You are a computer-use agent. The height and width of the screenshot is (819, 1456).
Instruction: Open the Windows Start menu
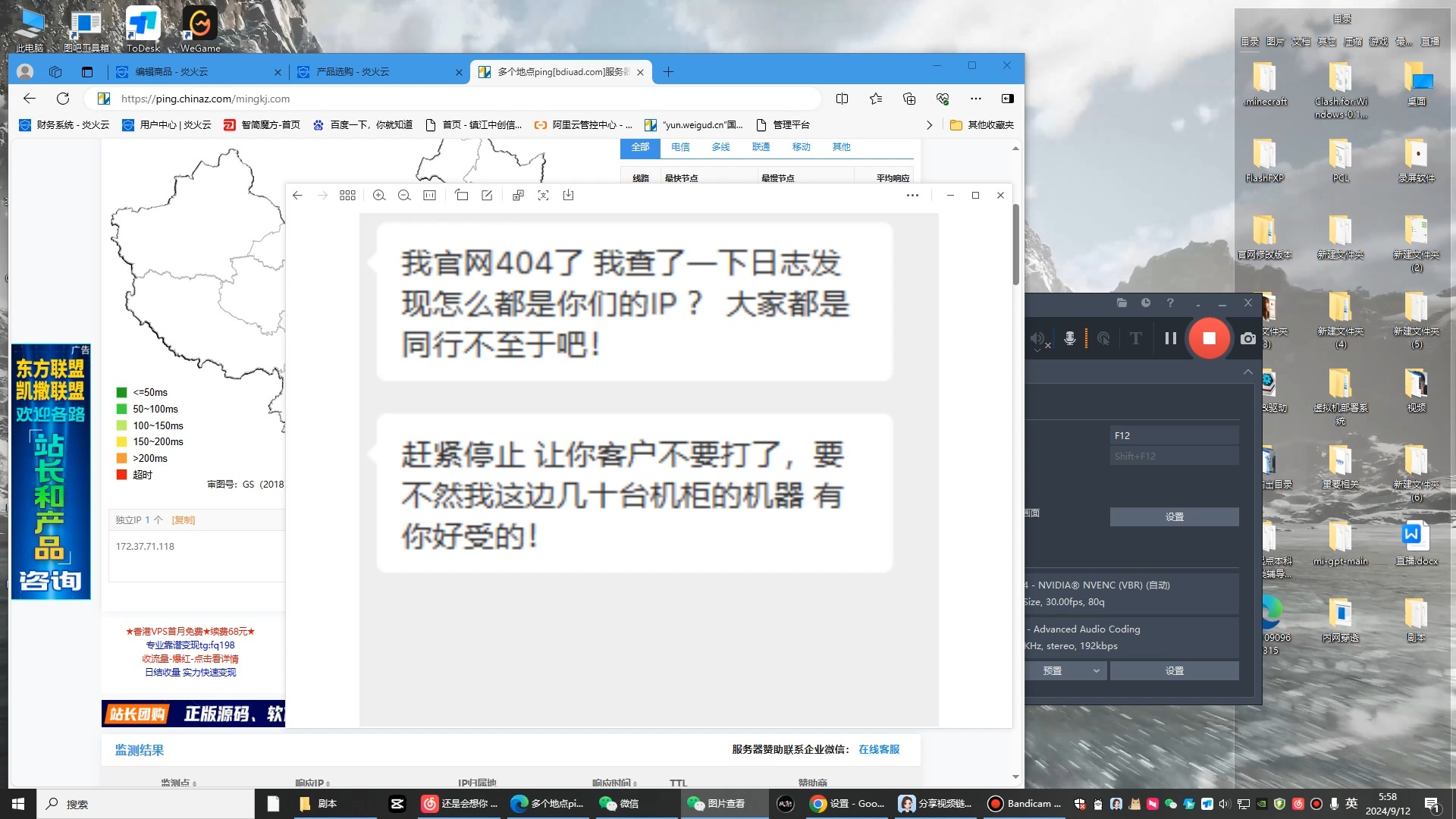[x=18, y=804]
